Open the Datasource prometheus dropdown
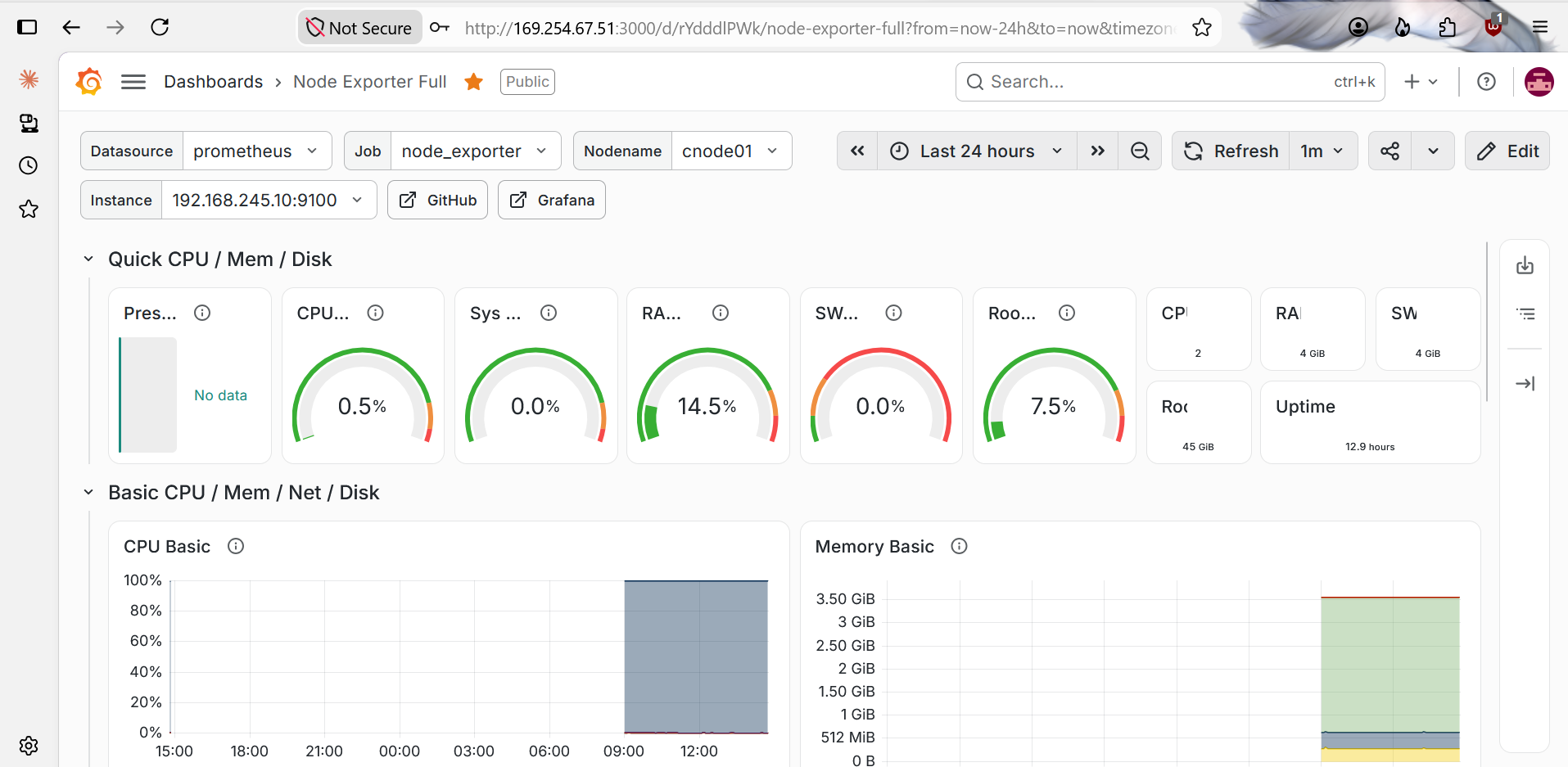 [257, 151]
